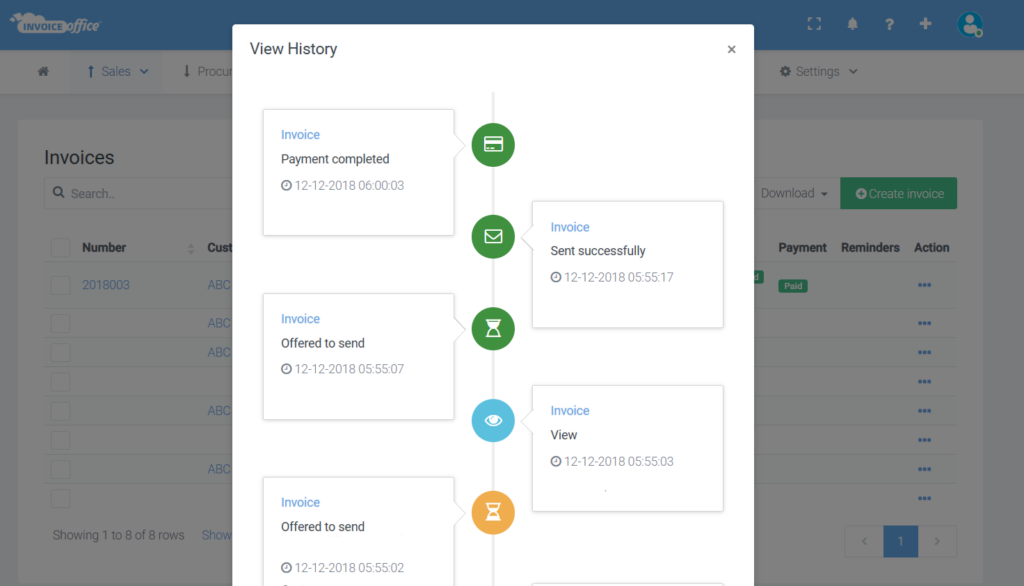Click Invoice link in Payment completed card

pos(300,135)
